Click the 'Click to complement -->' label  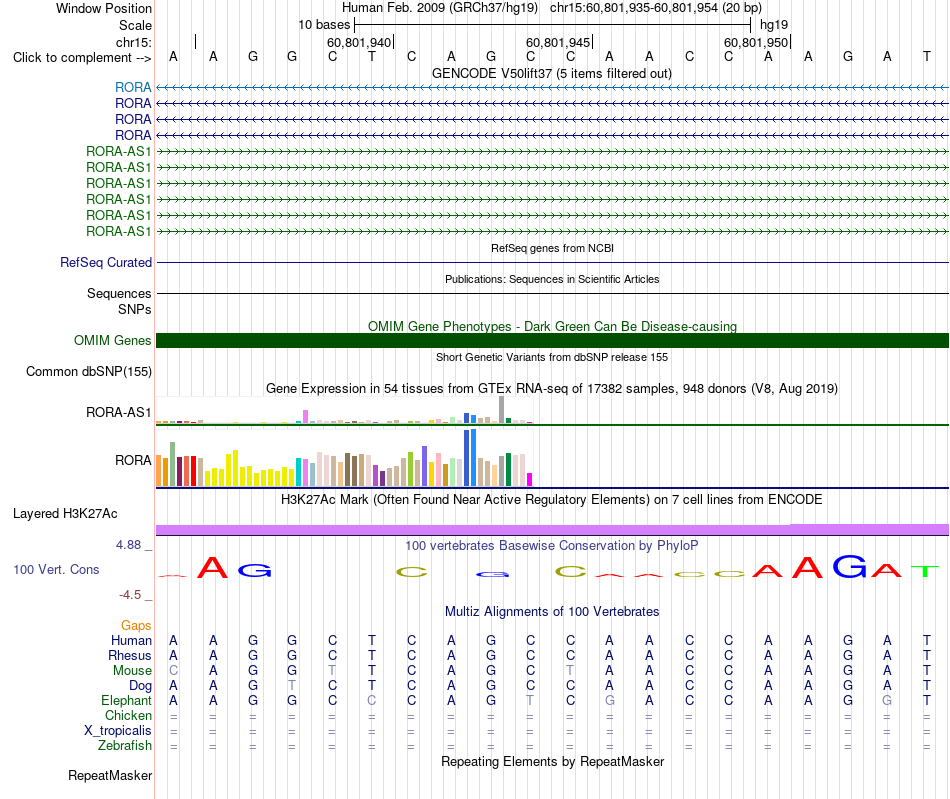pyautogui.click(x=82, y=58)
